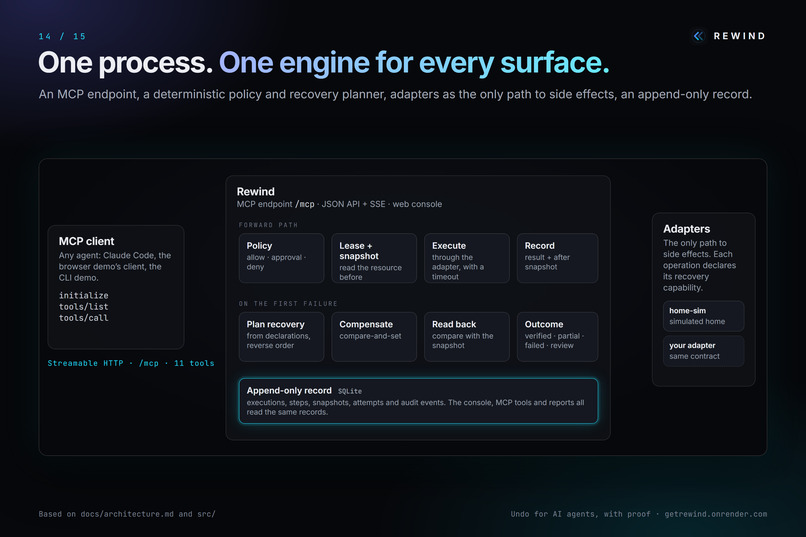Click the 'tools/list' method text

tap(83, 307)
